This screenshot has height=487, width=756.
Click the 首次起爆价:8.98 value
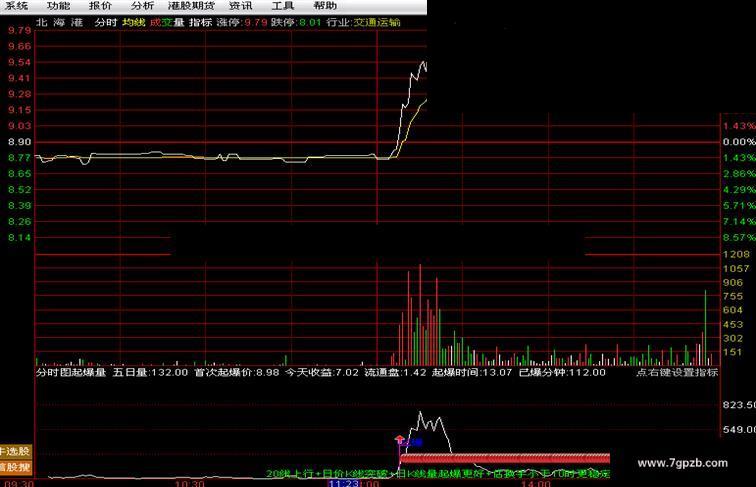(237, 372)
